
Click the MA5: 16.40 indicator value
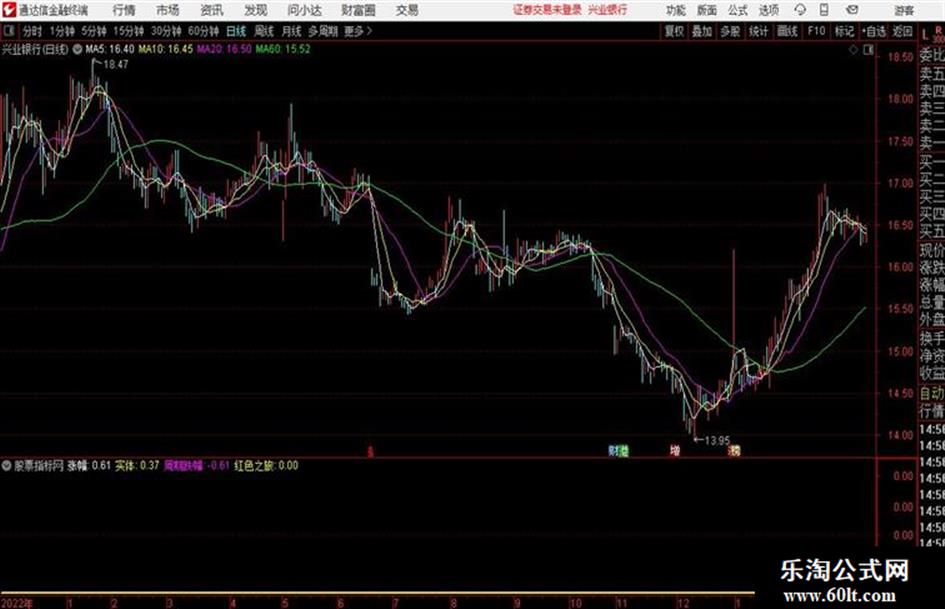coord(110,49)
